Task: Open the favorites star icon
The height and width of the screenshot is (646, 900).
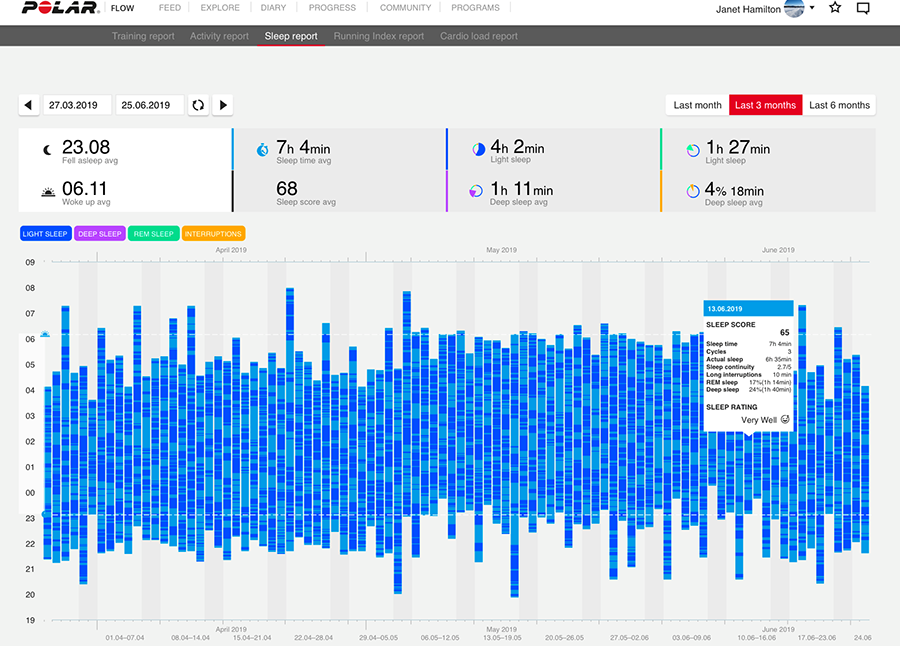Action: pos(835,7)
